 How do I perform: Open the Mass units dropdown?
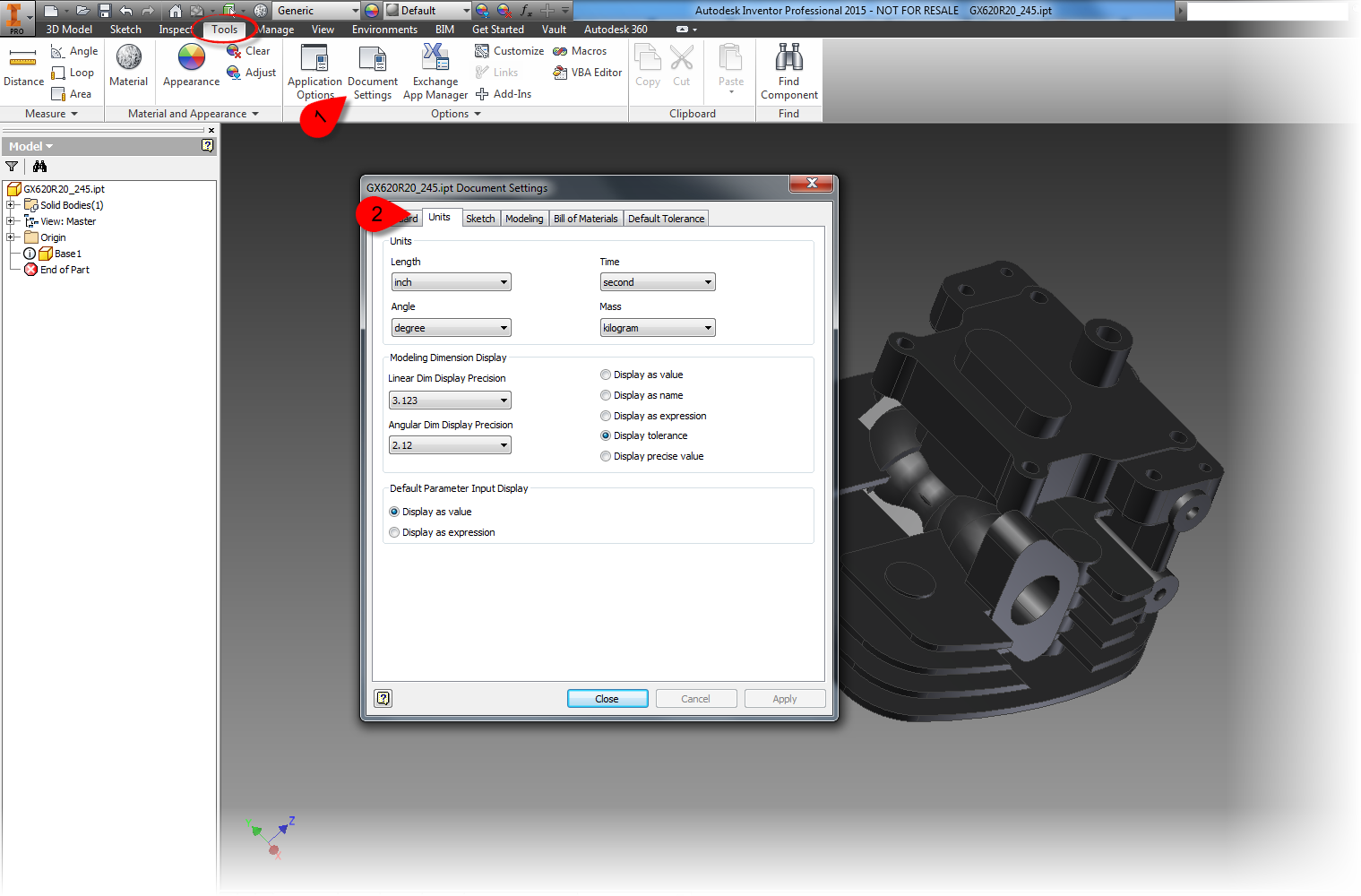(x=658, y=328)
